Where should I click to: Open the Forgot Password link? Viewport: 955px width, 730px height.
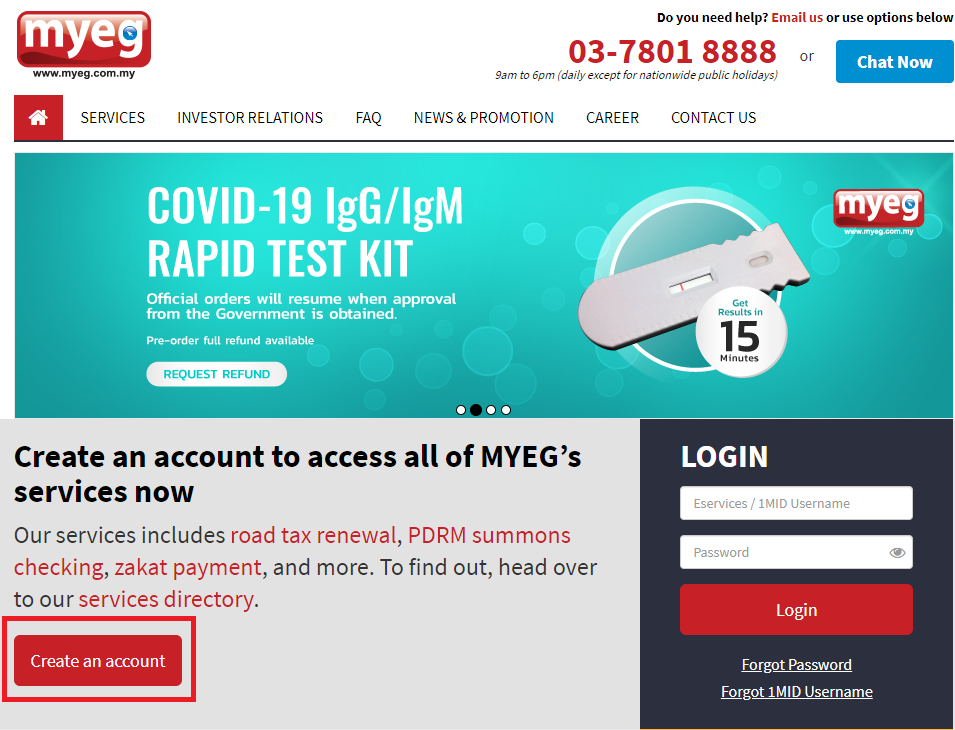pos(796,664)
